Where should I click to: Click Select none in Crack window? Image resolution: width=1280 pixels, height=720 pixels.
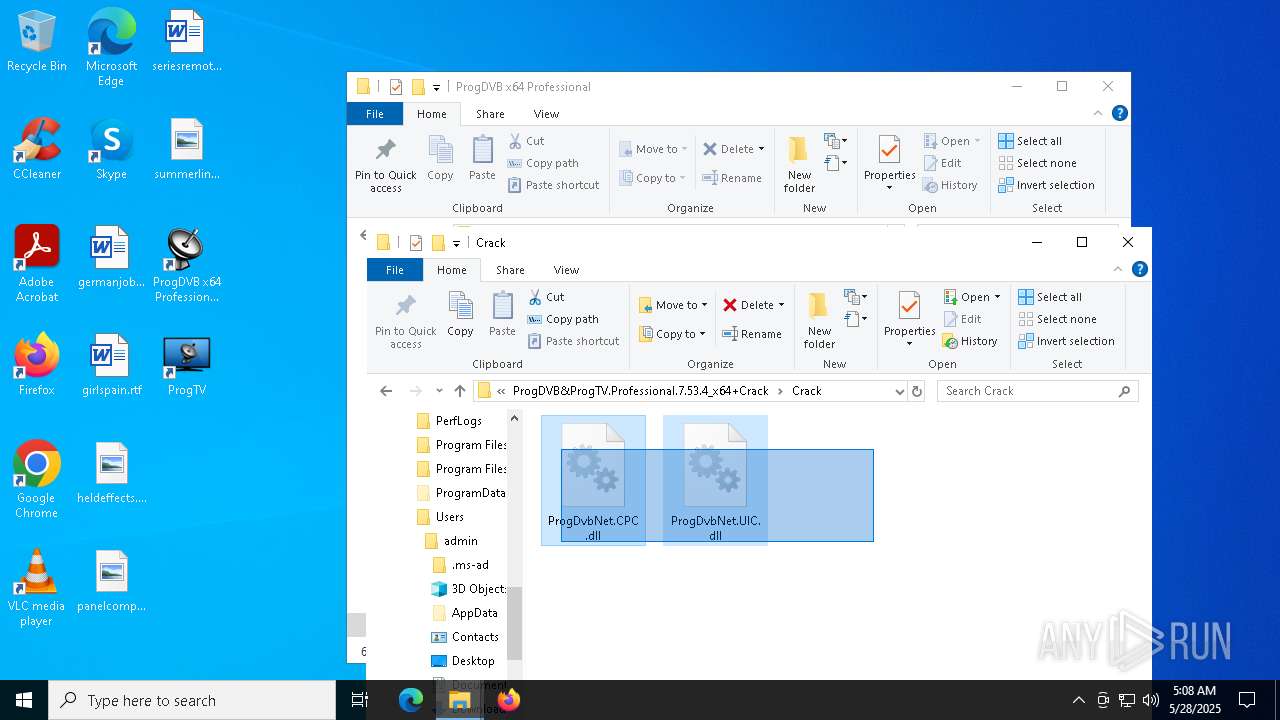pyautogui.click(x=1057, y=319)
